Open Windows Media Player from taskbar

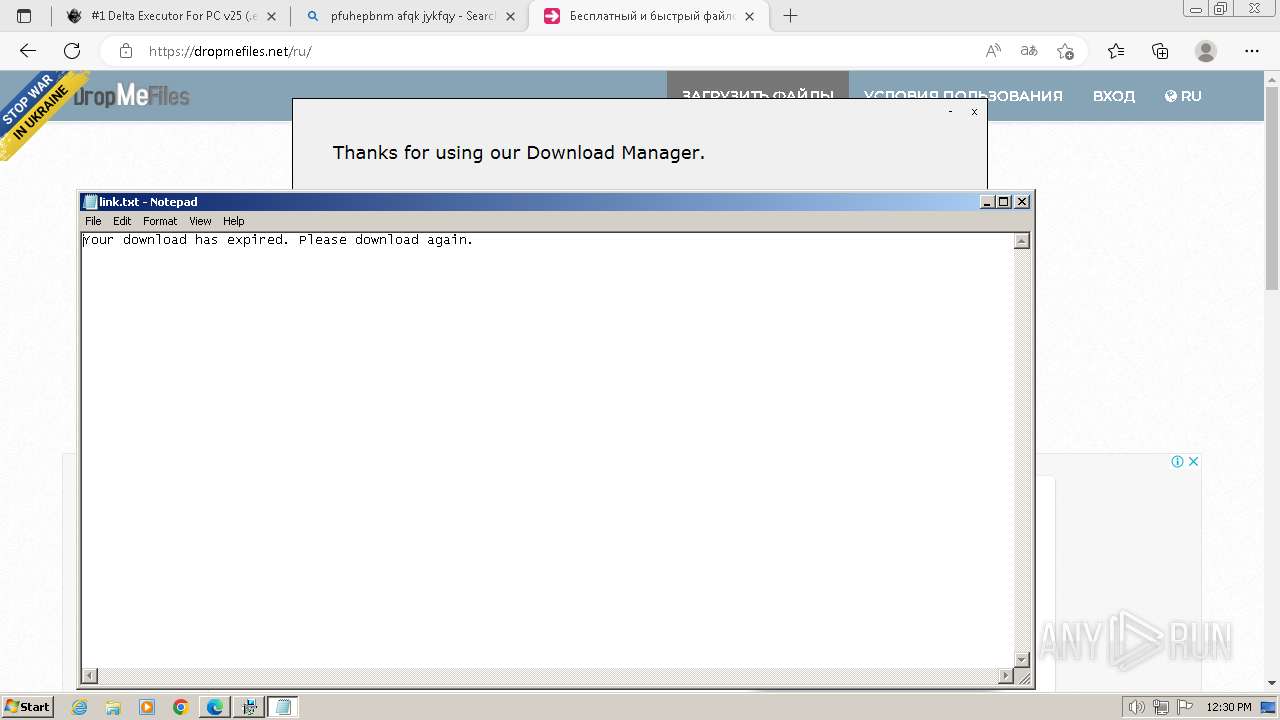click(x=147, y=707)
